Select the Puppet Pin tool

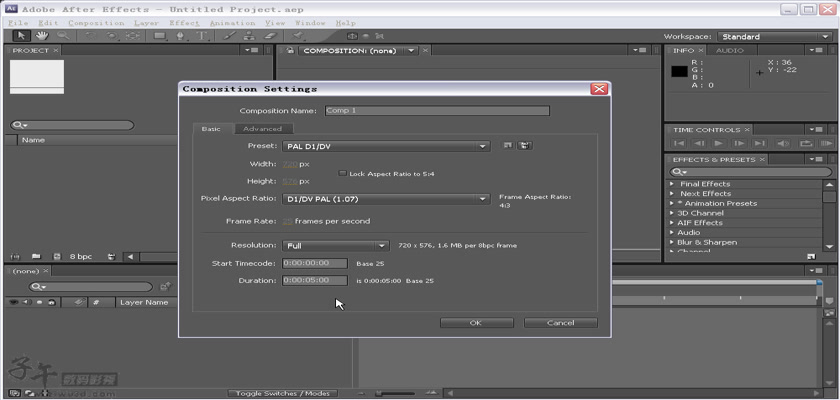298,36
